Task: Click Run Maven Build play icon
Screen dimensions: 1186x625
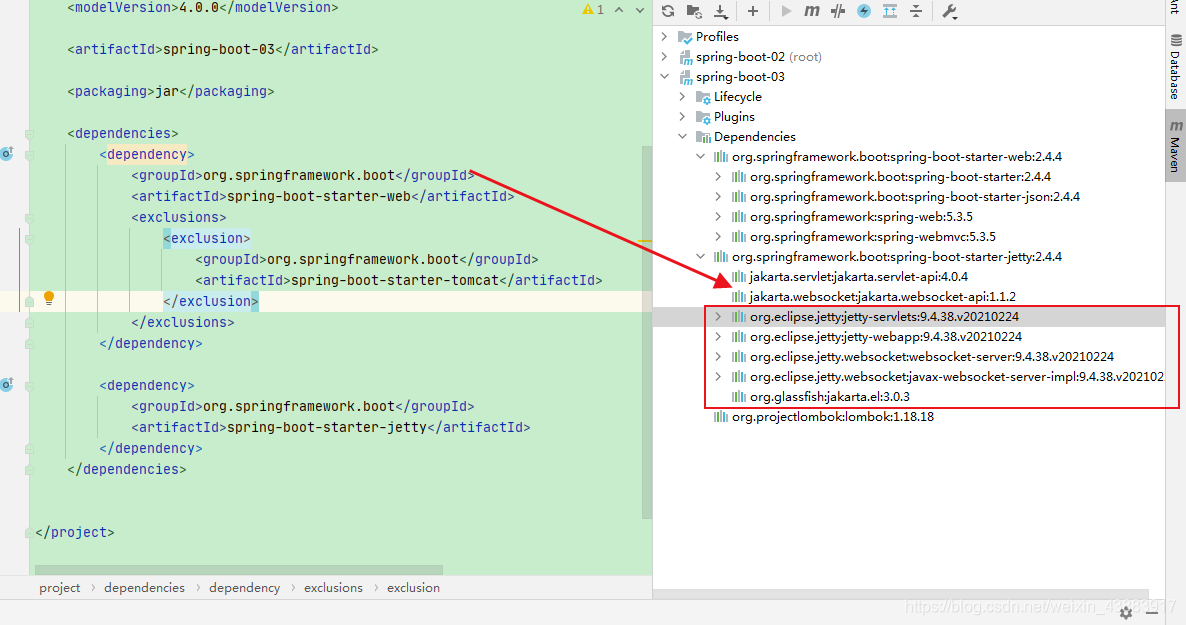Action: tap(786, 11)
